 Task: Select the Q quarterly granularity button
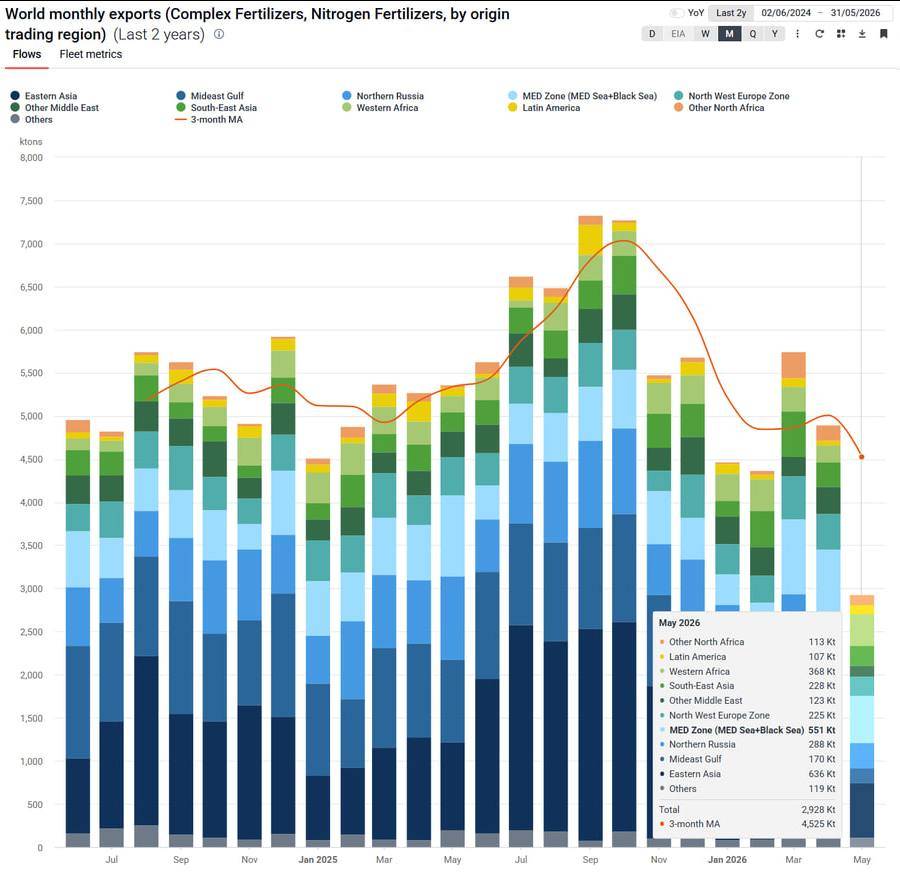(752, 34)
